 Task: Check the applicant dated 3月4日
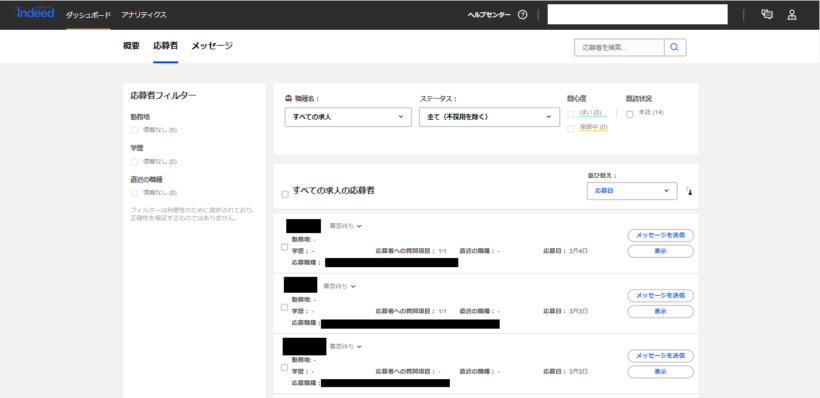[284, 247]
